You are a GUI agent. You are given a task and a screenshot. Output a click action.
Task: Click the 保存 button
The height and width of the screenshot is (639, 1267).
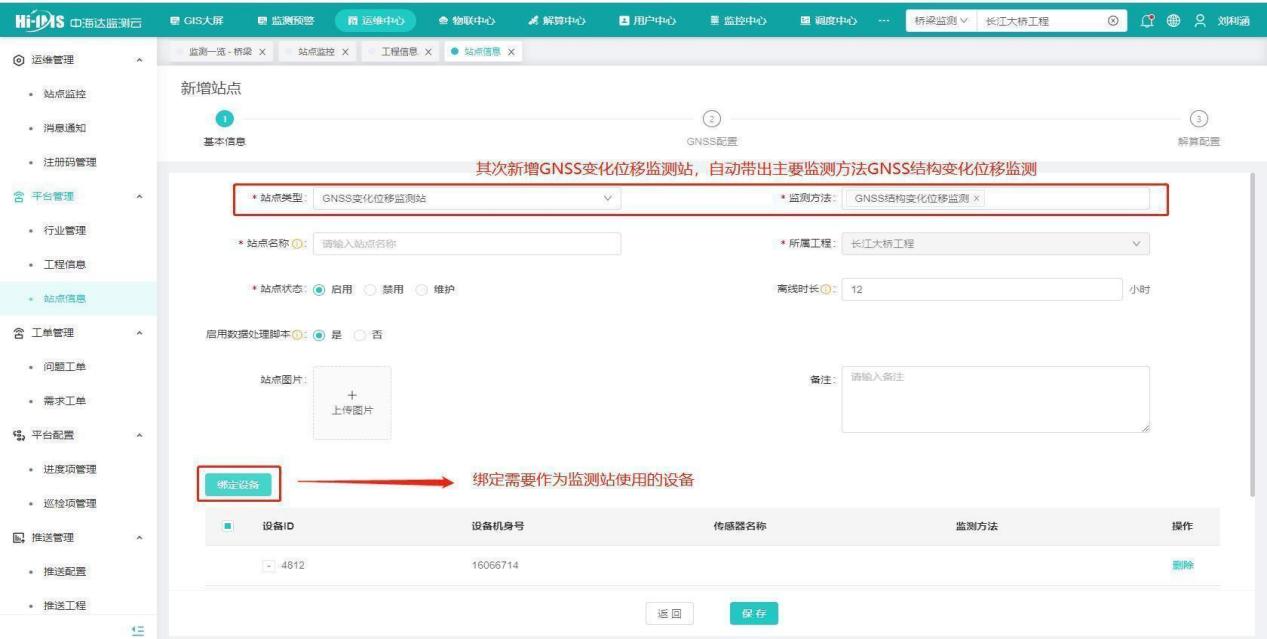pyautogui.click(x=754, y=614)
